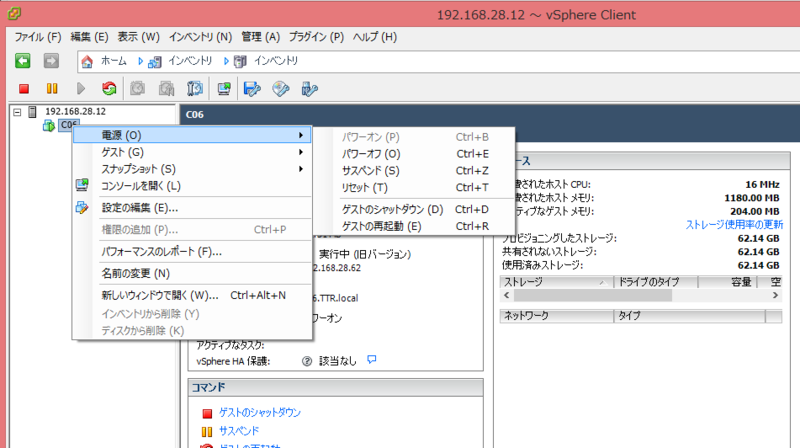The height and width of the screenshot is (448, 800).
Task: Select the 192.168.28.12 host tree item
Action: pyautogui.click(x=76, y=111)
